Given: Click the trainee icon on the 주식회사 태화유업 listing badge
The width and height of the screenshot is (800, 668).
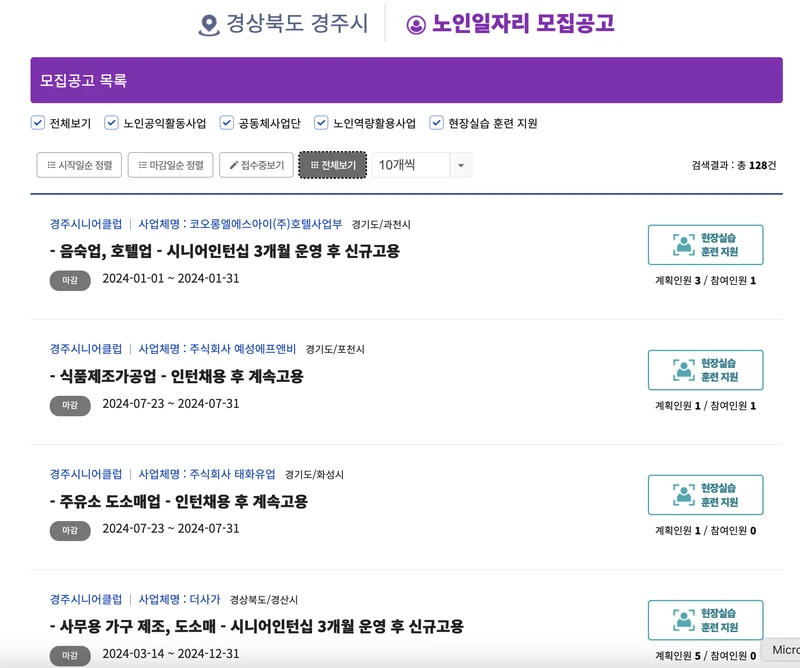Looking at the screenshot, I should coord(682,494).
